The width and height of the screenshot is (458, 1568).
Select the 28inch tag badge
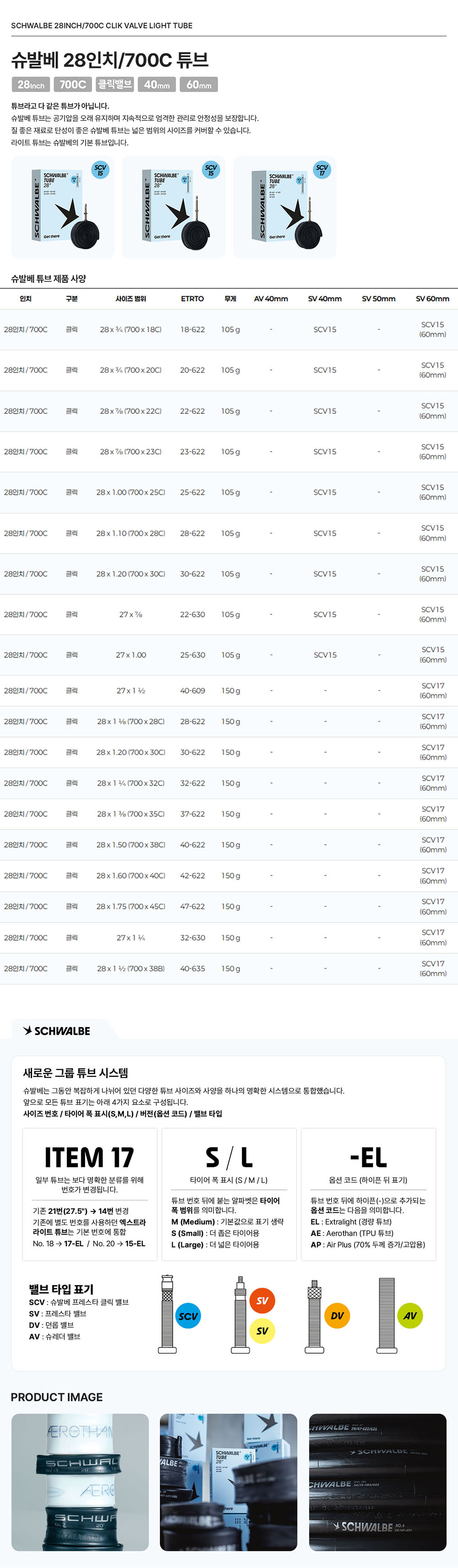click(x=30, y=85)
